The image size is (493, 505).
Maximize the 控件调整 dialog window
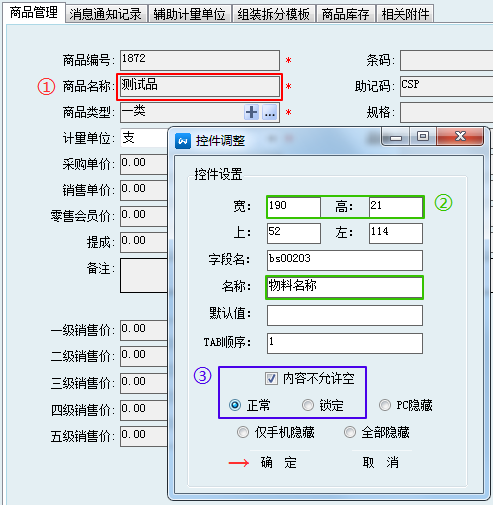(x=423, y=136)
